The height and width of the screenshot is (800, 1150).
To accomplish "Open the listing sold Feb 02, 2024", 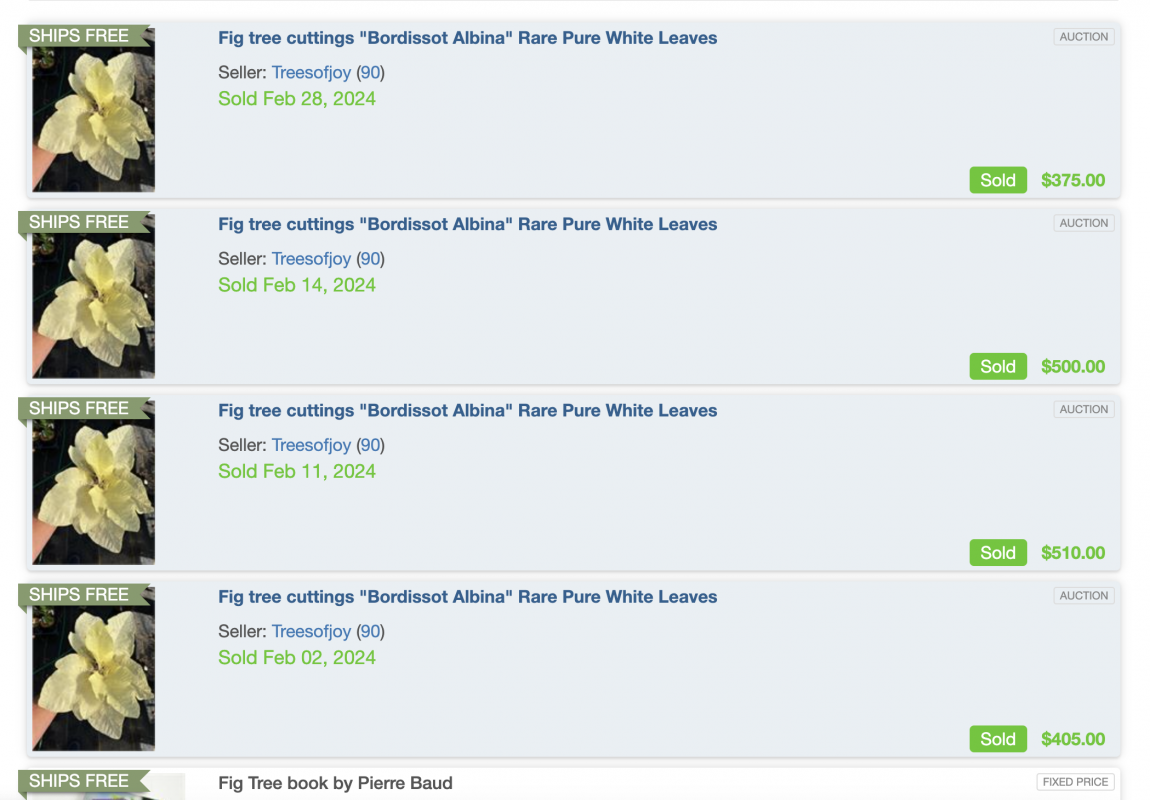I will tap(467, 597).
